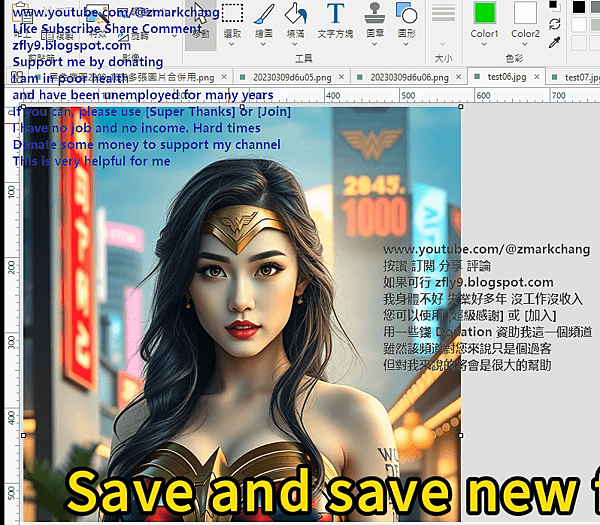Switch to the 20230309d6u05.png tab

(x=292, y=77)
